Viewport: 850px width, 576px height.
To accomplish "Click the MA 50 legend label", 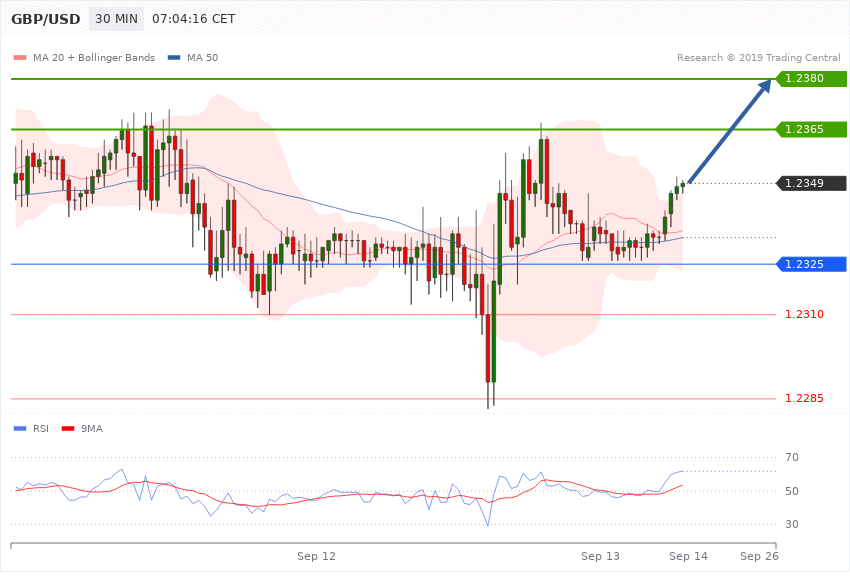I will [202, 57].
